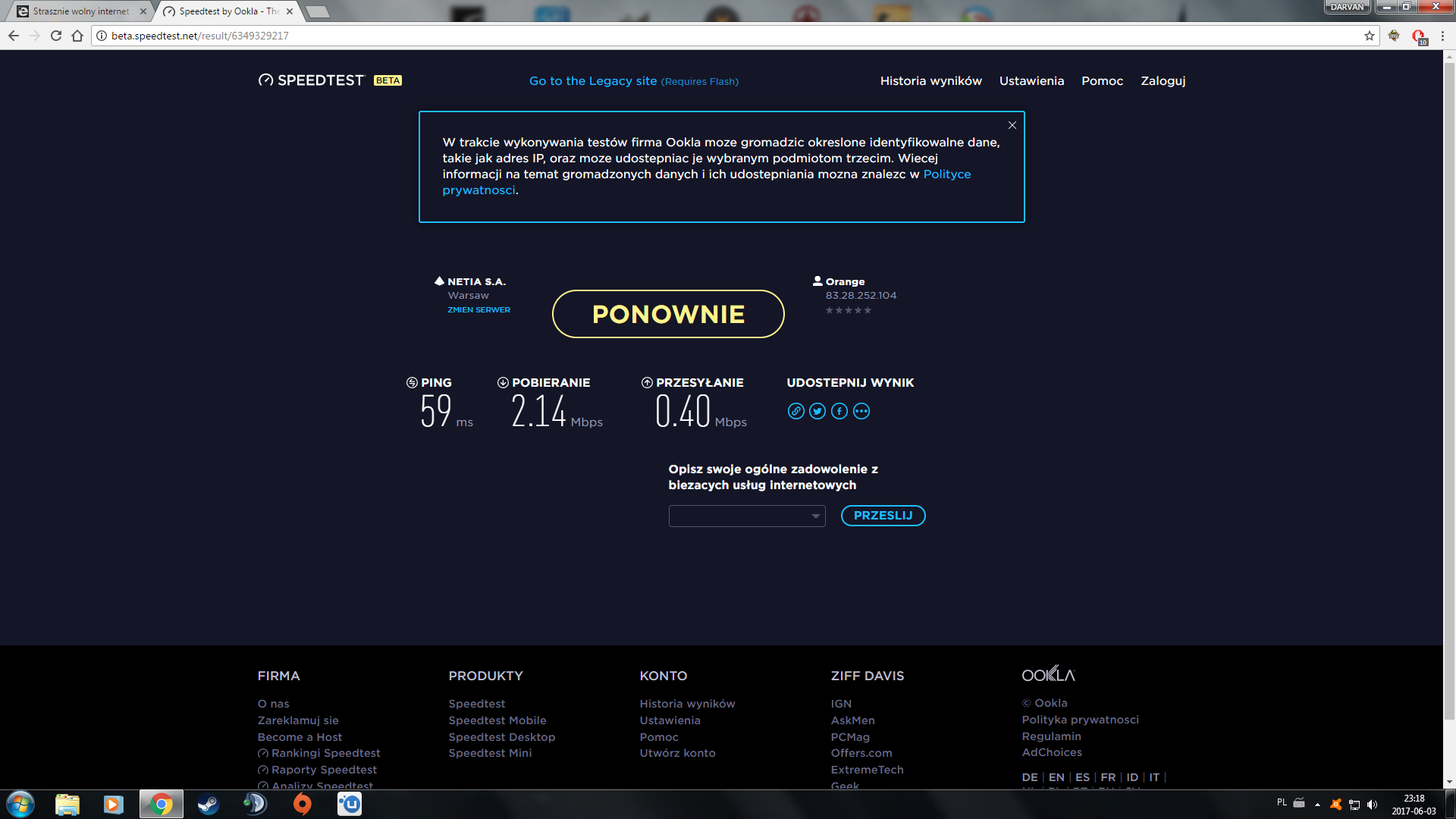Select the 'Speedtest by Ookla' tab
Viewport: 1456px width, 819px height.
click(227, 11)
